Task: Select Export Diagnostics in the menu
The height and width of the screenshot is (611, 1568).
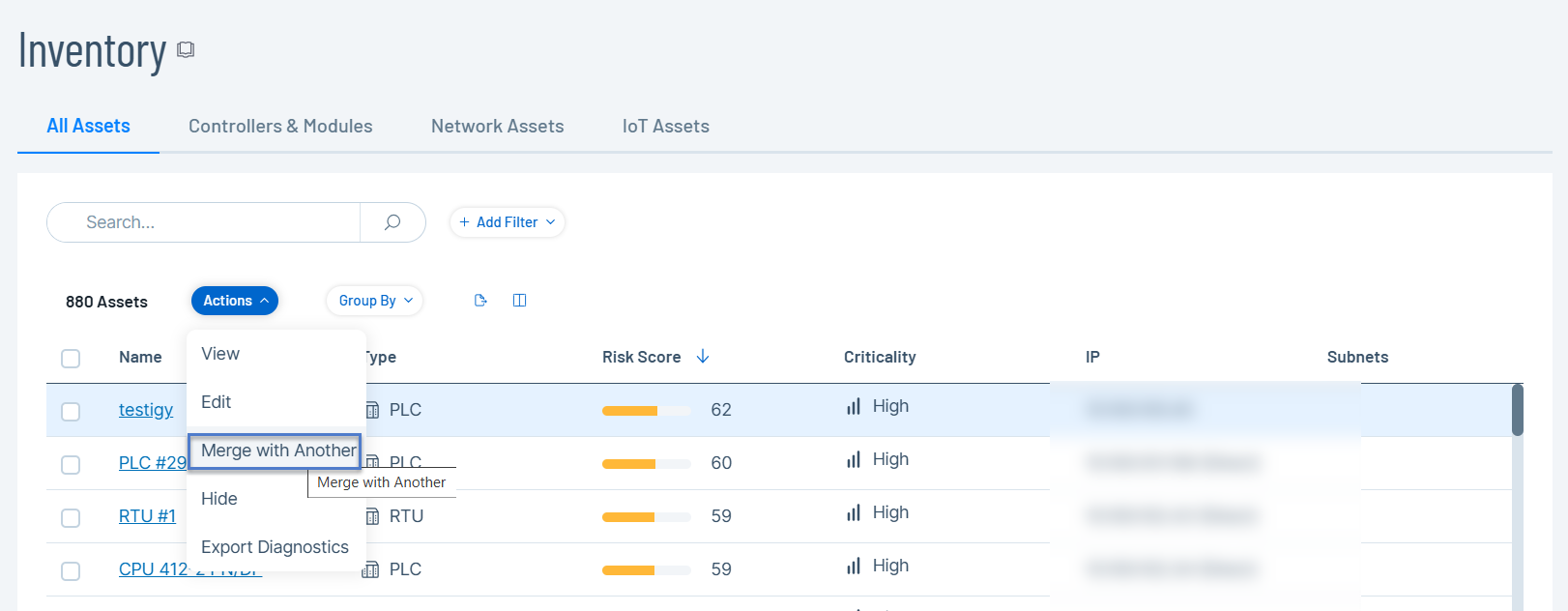Action: click(275, 547)
